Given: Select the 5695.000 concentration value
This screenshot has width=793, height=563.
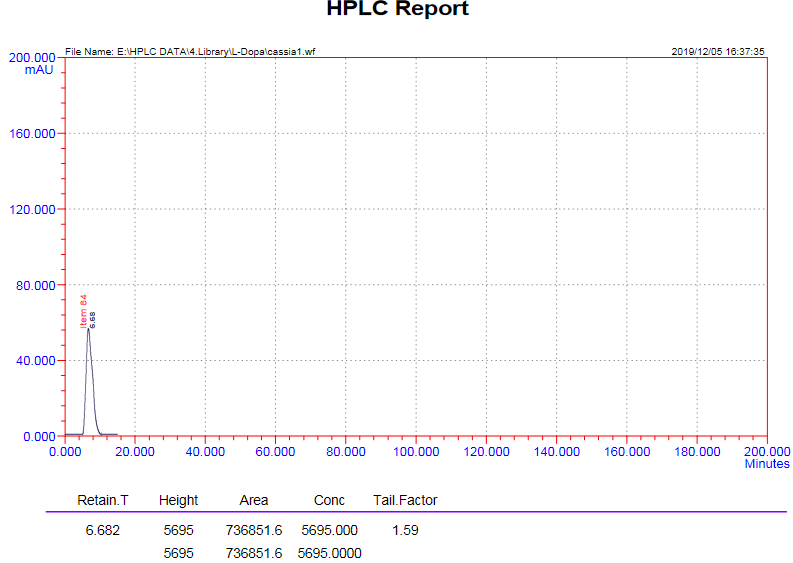Looking at the screenshot, I should click(x=329, y=530).
